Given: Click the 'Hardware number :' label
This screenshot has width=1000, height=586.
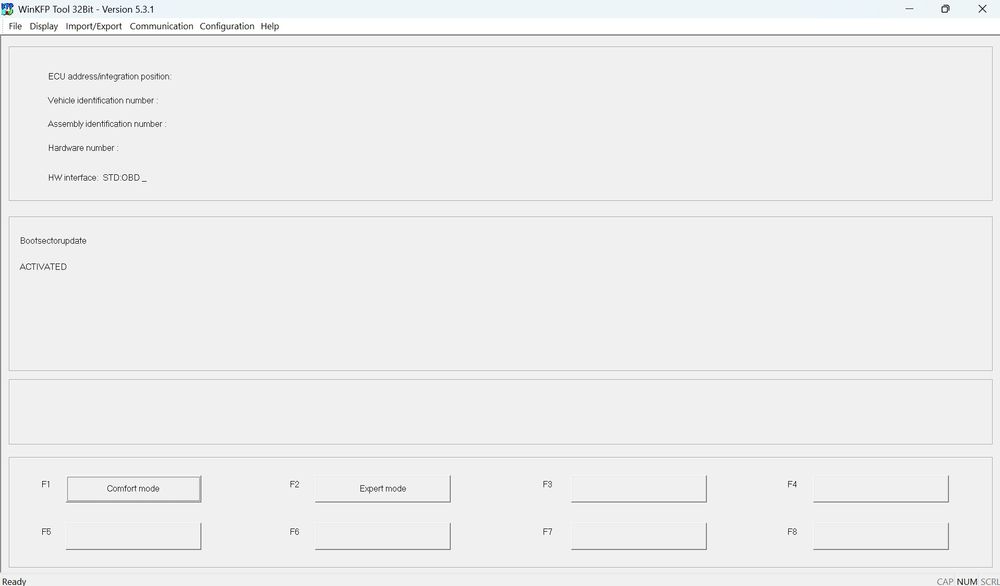Looking at the screenshot, I should 83,148.
